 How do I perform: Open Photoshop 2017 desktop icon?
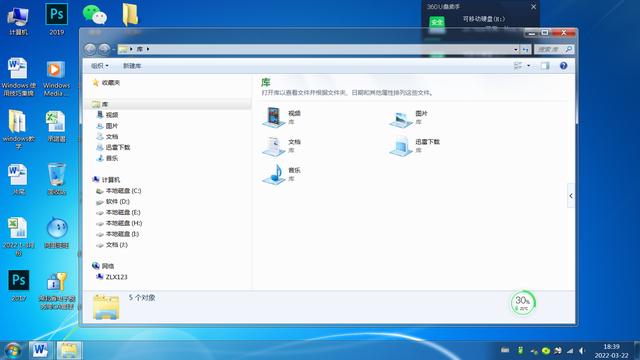[x=19, y=285]
